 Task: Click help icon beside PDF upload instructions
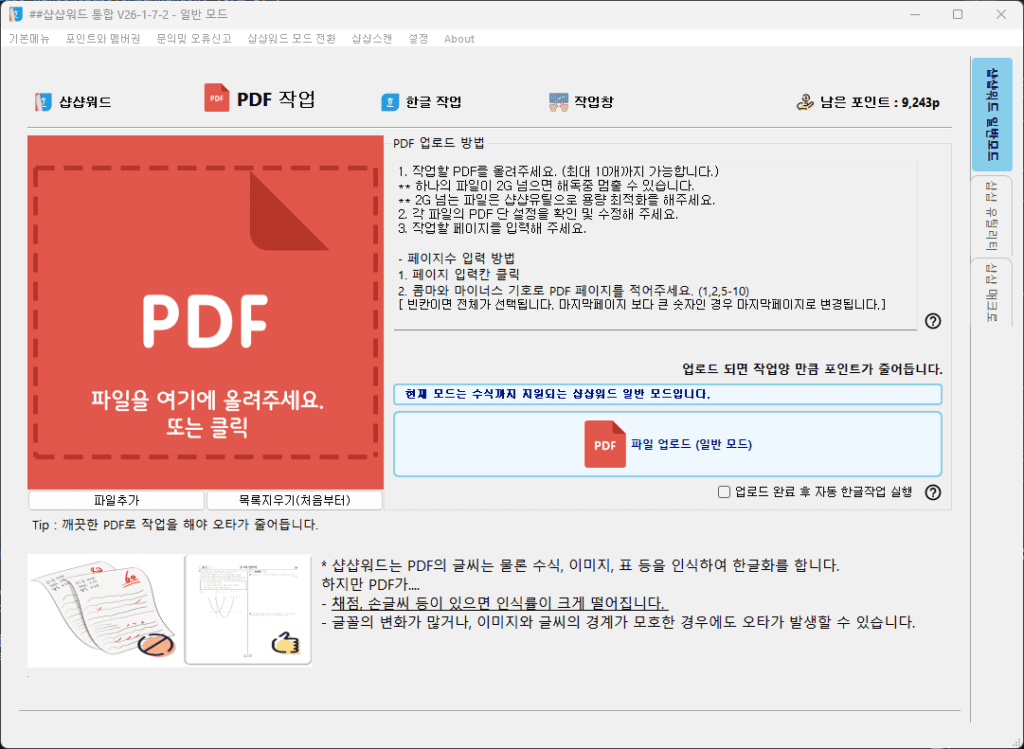932,321
